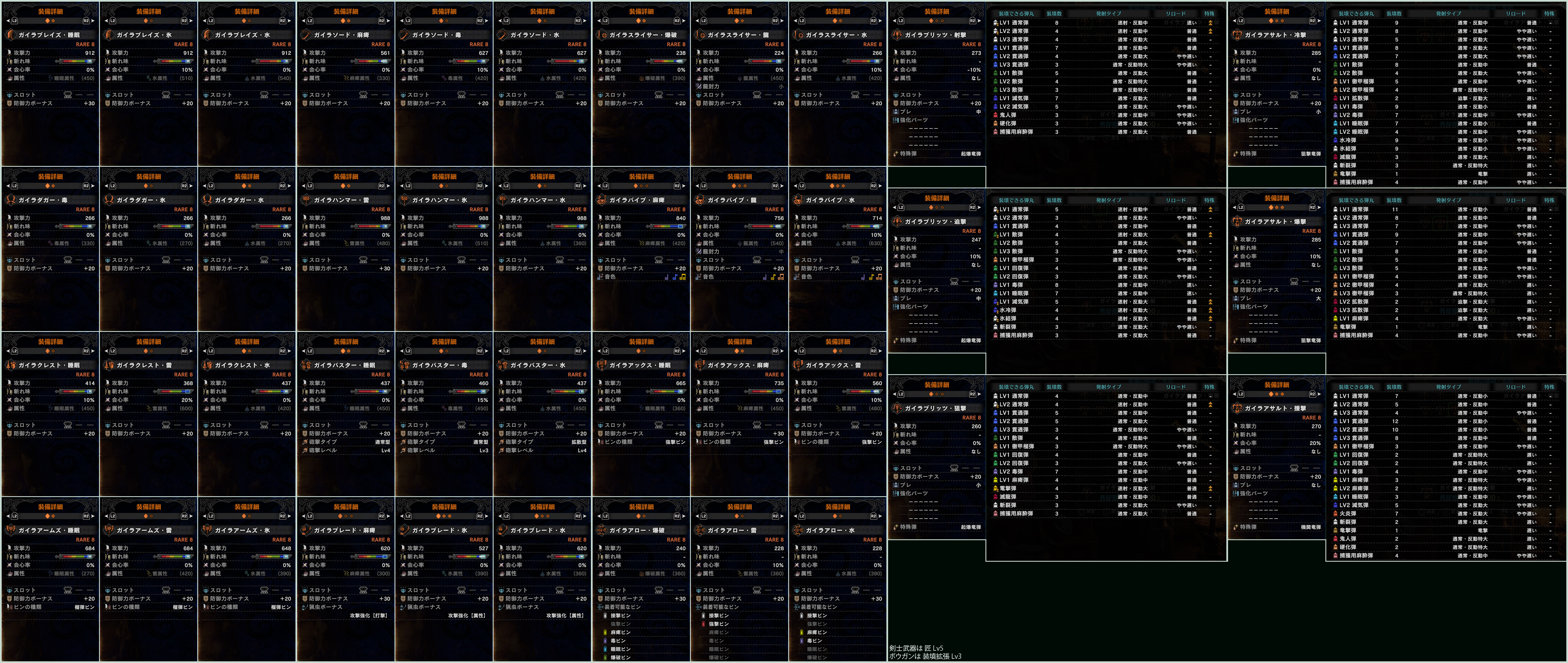Select the insect glaive icon of ガイラブレード・麻痺
This screenshot has height=663, width=1568.
pyautogui.click(x=306, y=530)
